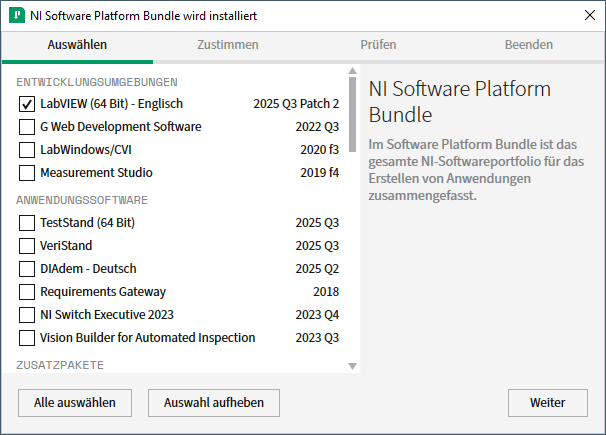Enable the VeriStand checkbox
This screenshot has height=435, width=606.
pyautogui.click(x=27, y=246)
